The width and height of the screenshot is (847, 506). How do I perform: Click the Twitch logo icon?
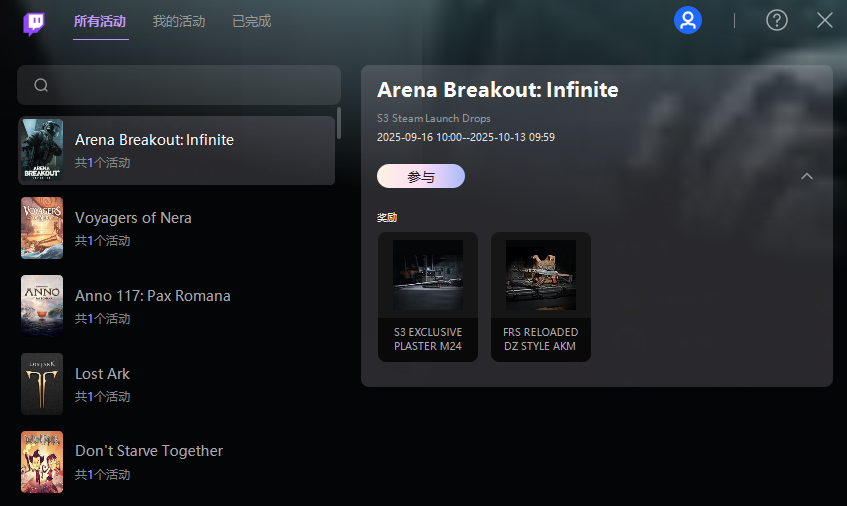tap(35, 23)
